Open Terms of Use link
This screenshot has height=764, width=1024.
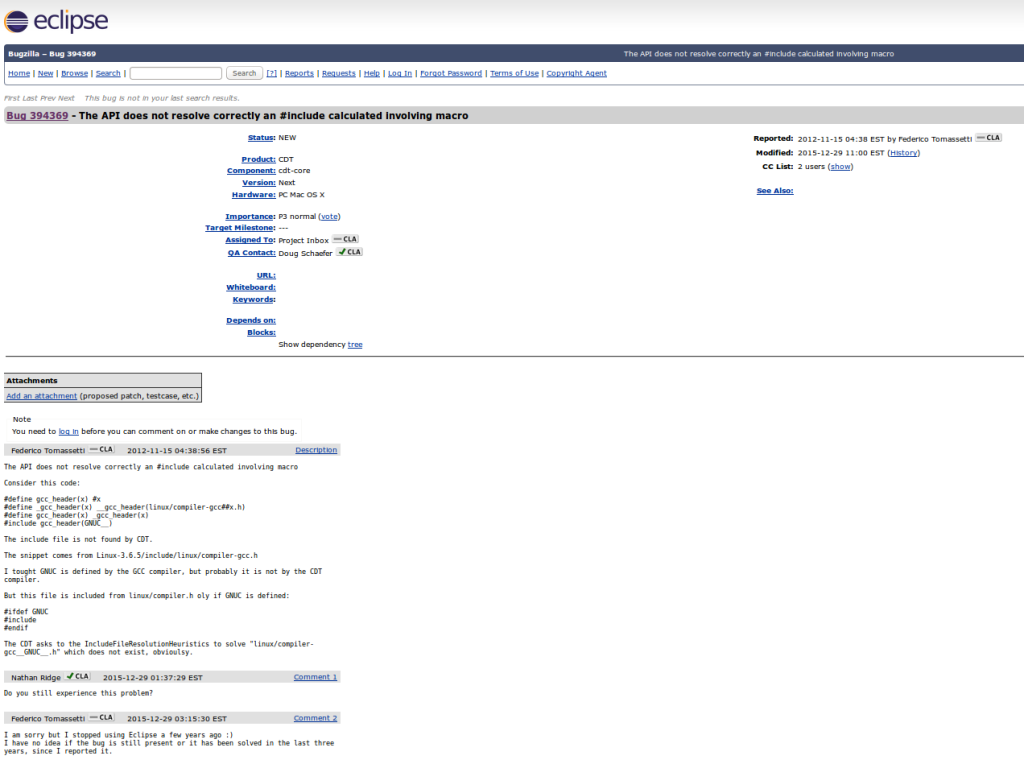514,73
